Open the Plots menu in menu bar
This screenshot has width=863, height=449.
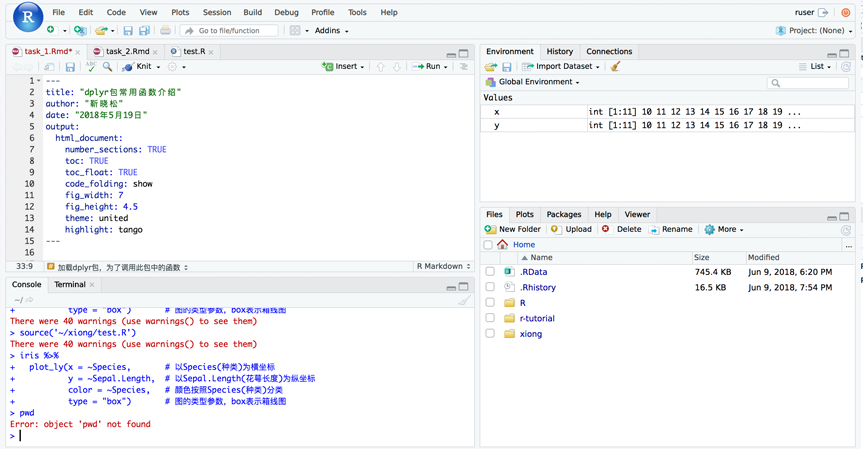point(180,12)
